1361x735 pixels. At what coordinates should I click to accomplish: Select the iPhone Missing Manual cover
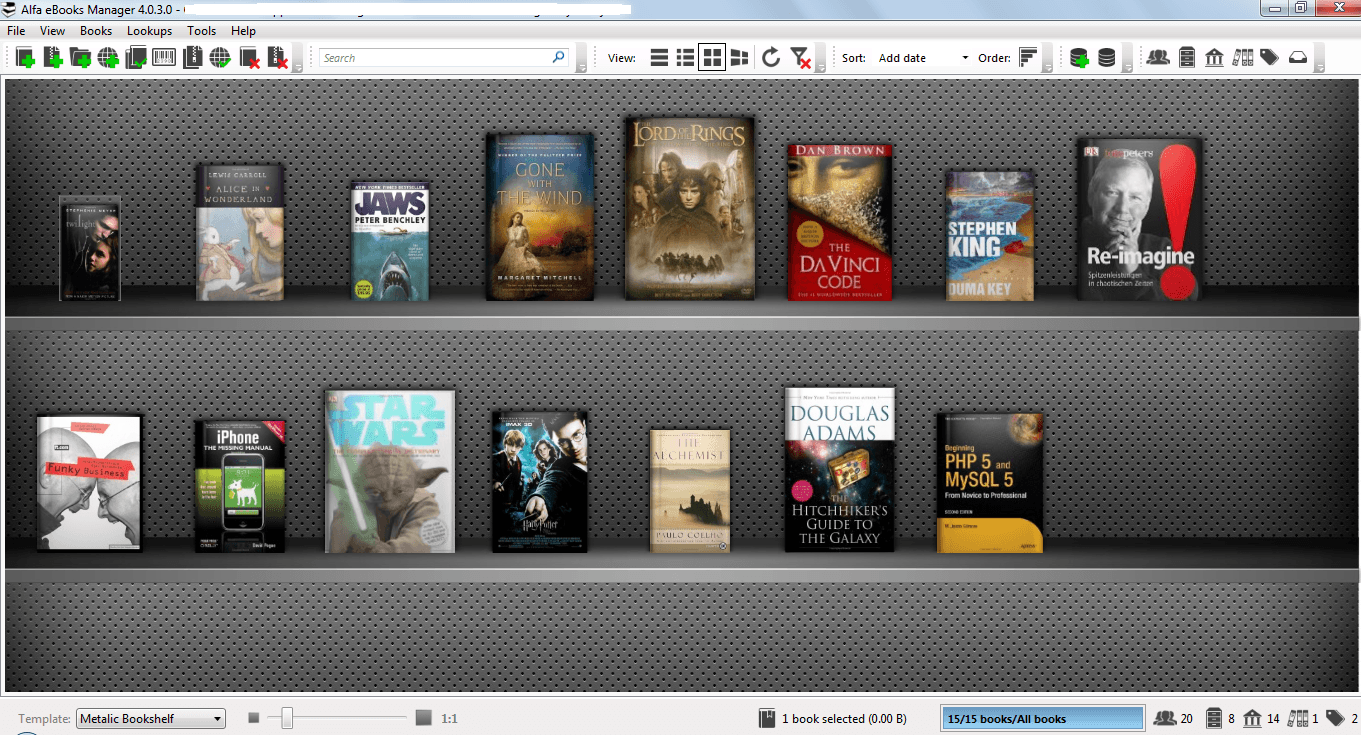coord(240,486)
